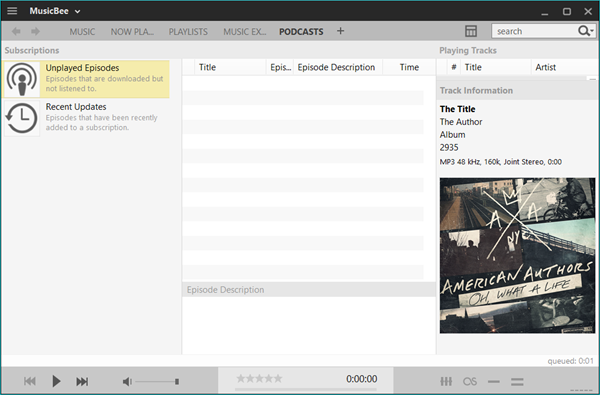Toggle the shuffle lines icon
This screenshot has height=395, width=600.
(x=517, y=381)
